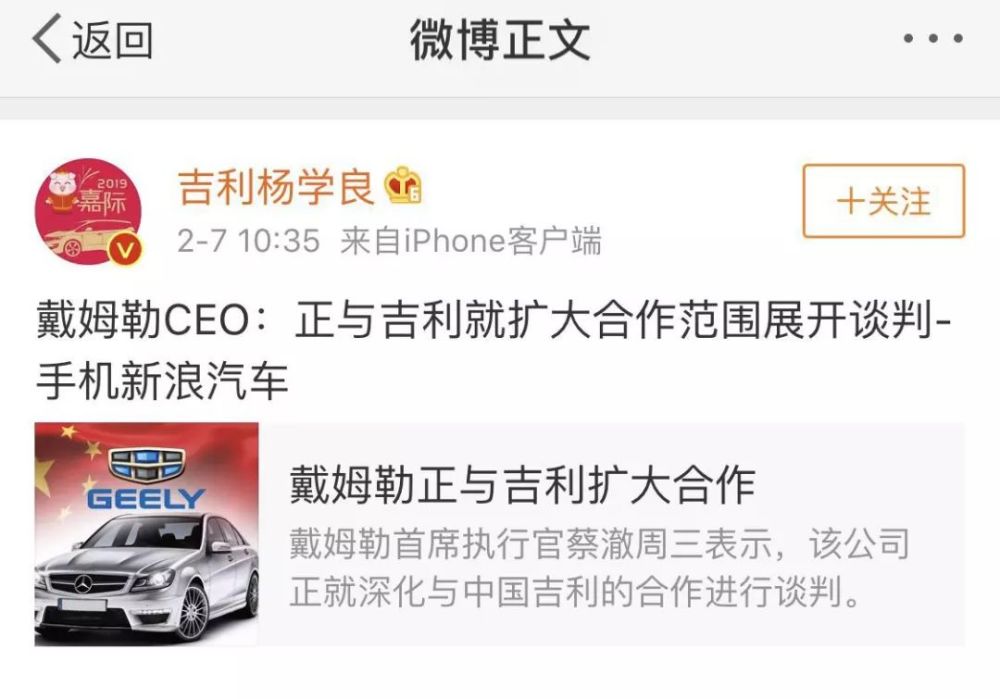Tap the article summary about 蔡澈
Screen dimensions: 1000x699
click(599, 568)
